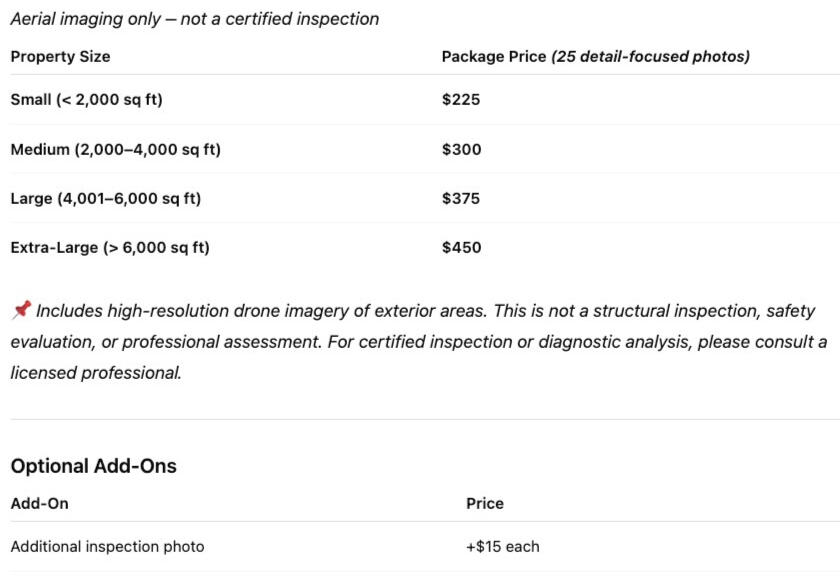Click the '+$15 each' price cell
The width and height of the screenshot is (840, 579).
point(503,547)
